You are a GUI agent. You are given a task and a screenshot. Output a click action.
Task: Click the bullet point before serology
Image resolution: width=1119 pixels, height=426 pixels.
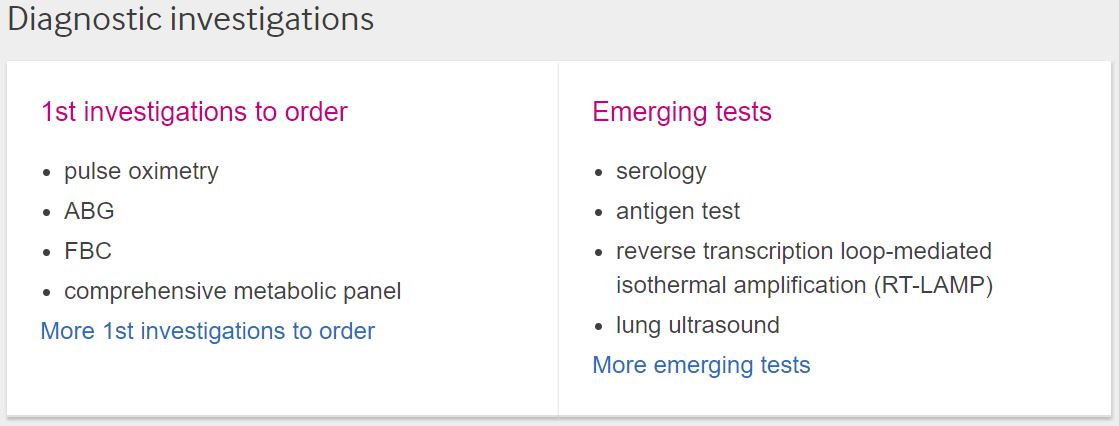click(599, 173)
